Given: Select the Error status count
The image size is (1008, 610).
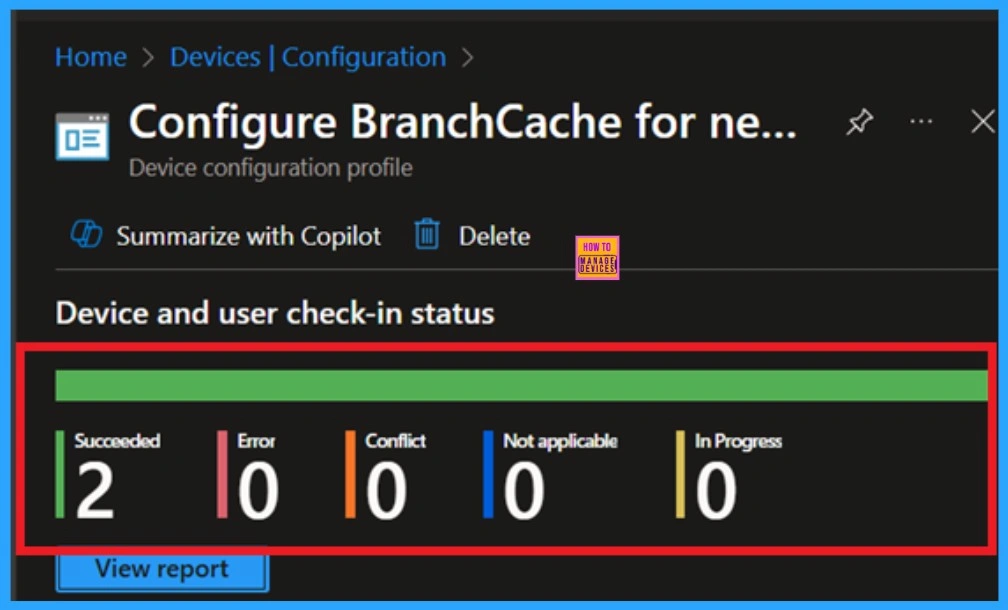Looking at the screenshot, I should point(258,490).
